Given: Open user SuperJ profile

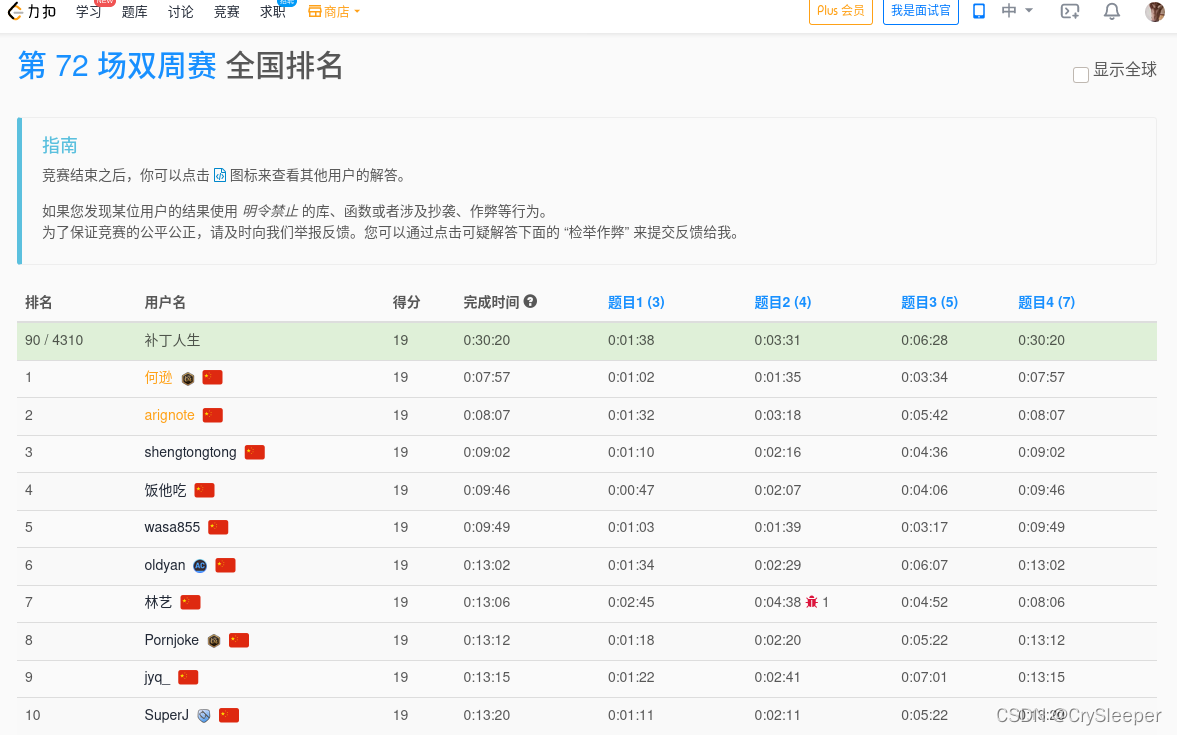Looking at the screenshot, I should pyautogui.click(x=167, y=715).
